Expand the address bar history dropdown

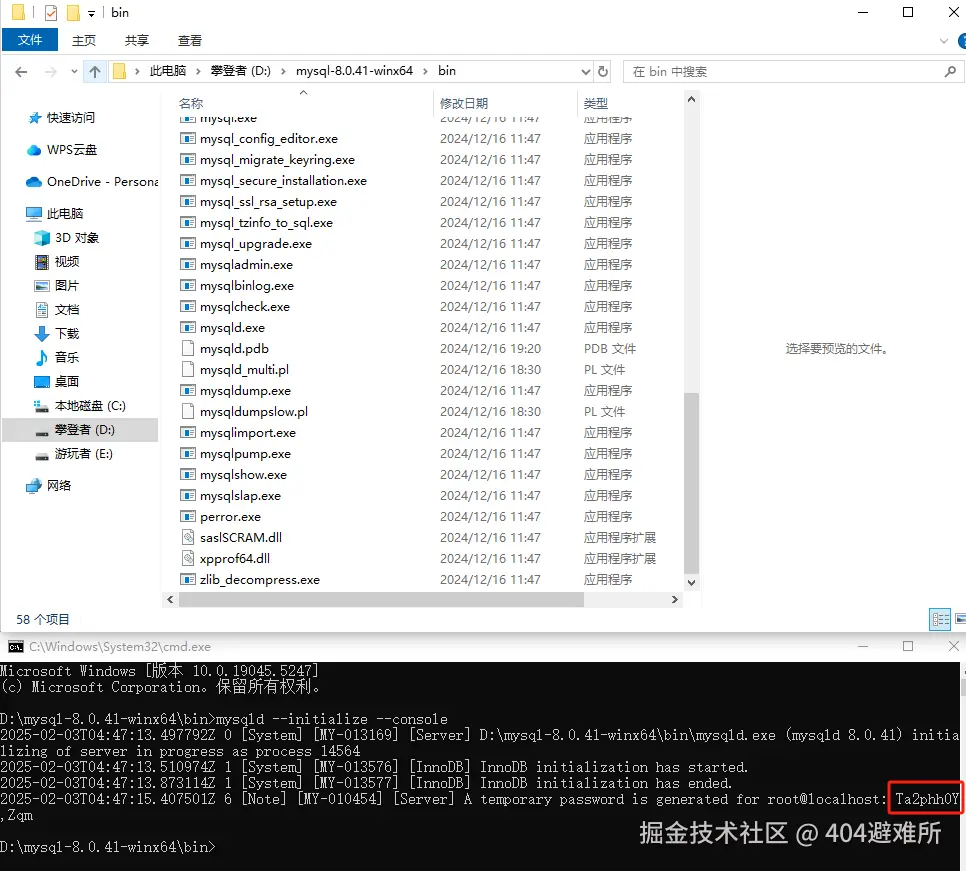[x=585, y=71]
